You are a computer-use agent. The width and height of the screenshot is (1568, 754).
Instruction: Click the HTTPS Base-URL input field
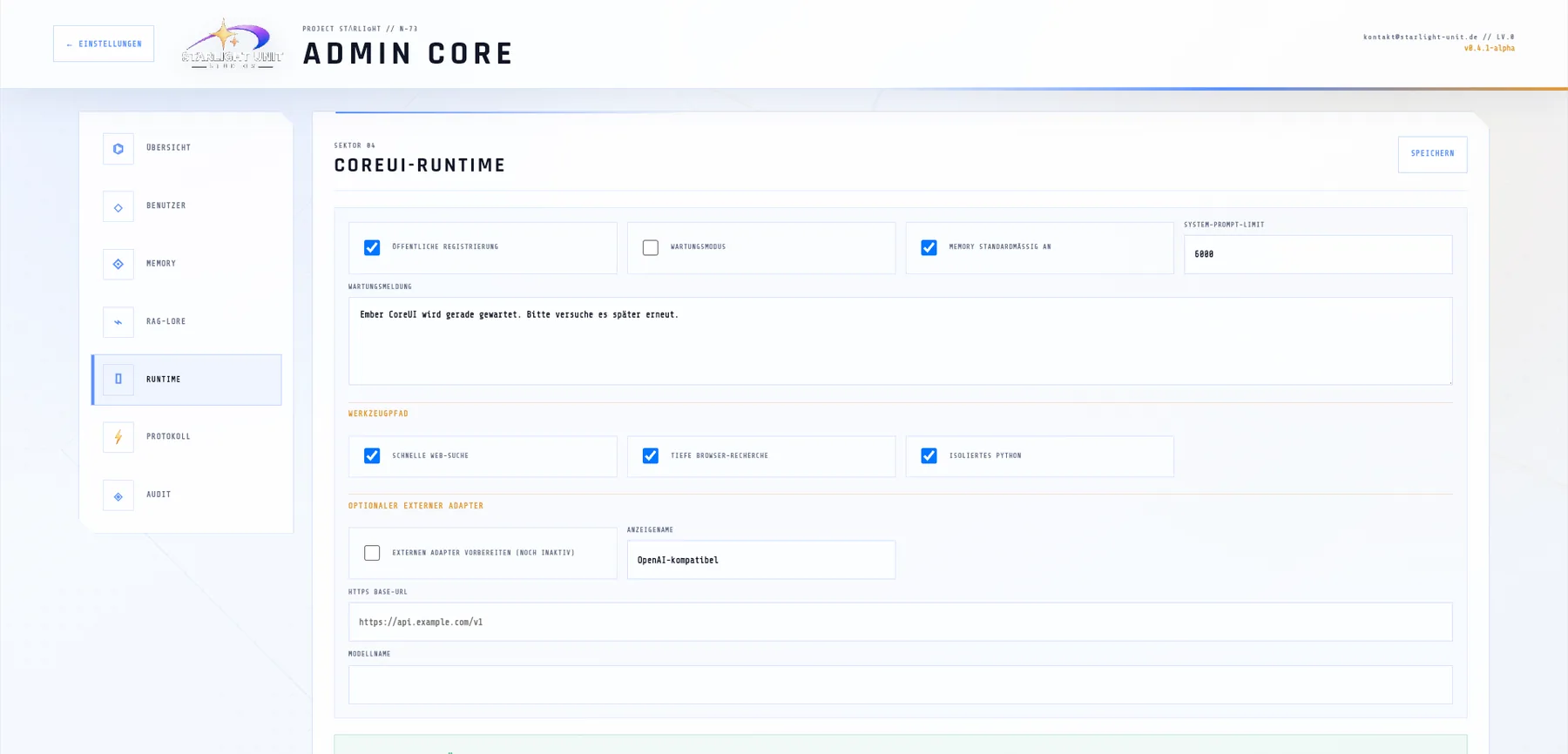click(x=900, y=623)
